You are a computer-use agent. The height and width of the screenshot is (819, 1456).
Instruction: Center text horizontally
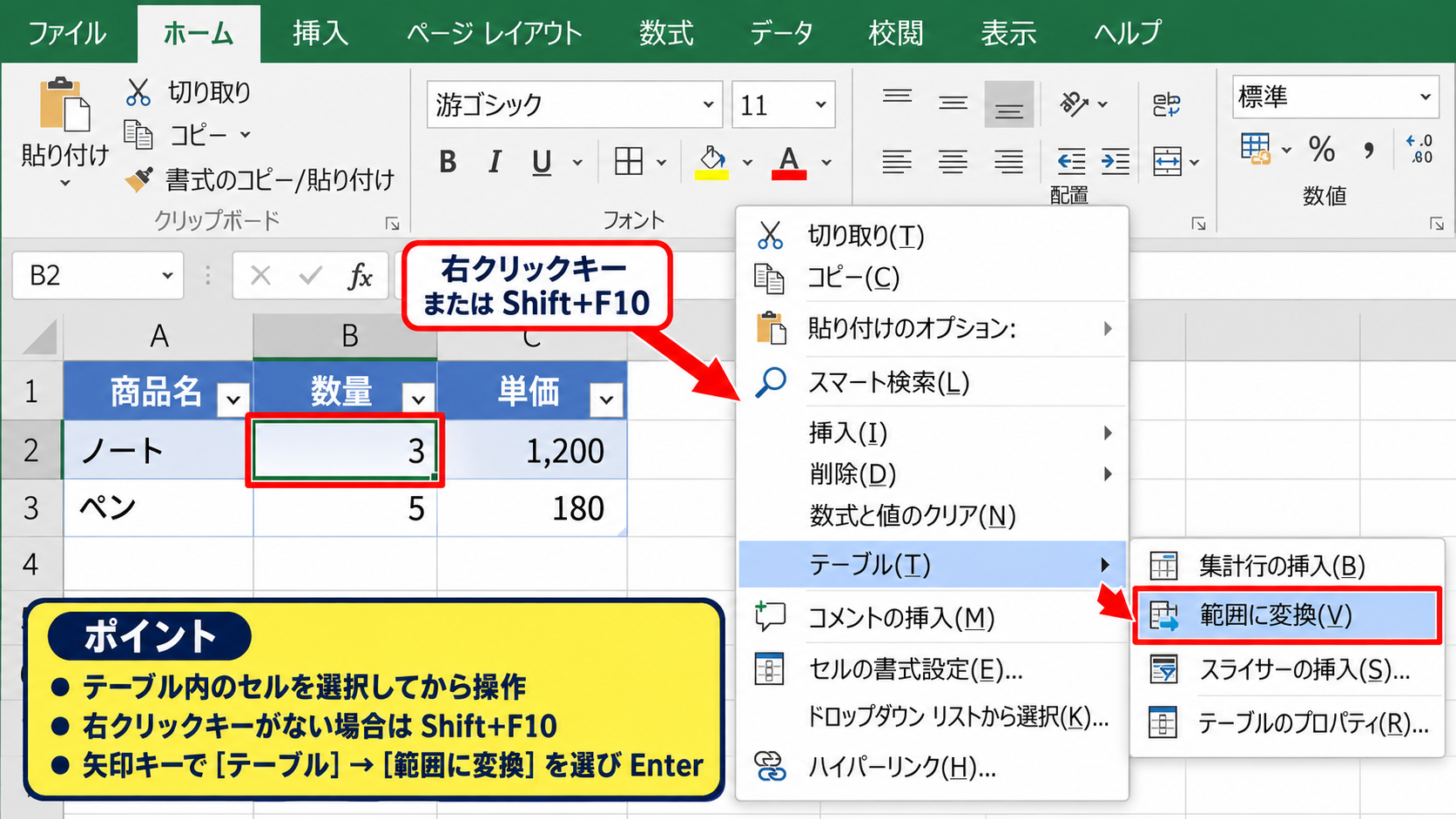[953, 161]
